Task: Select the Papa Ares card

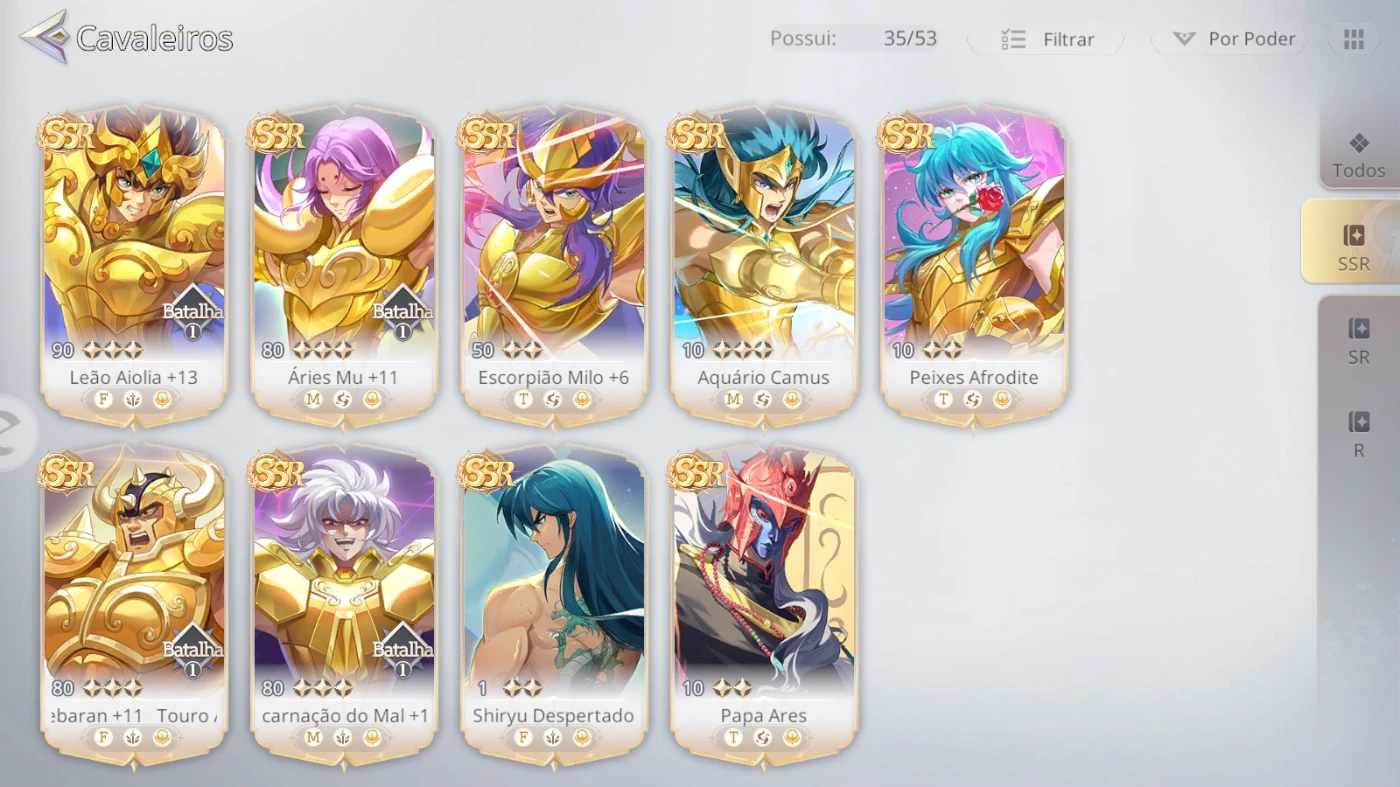Action: click(x=764, y=605)
